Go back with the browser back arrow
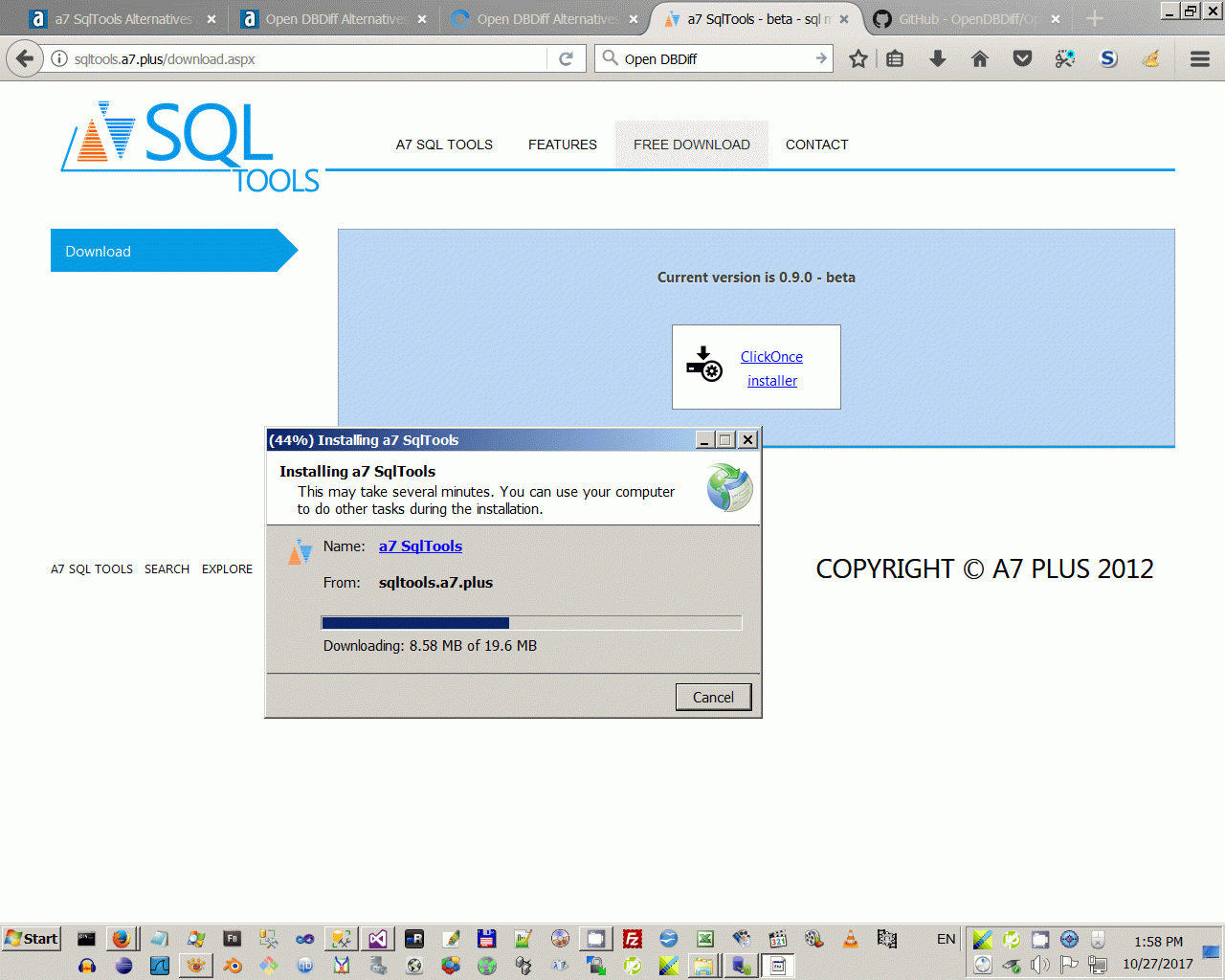The height and width of the screenshot is (980, 1225). (x=25, y=58)
